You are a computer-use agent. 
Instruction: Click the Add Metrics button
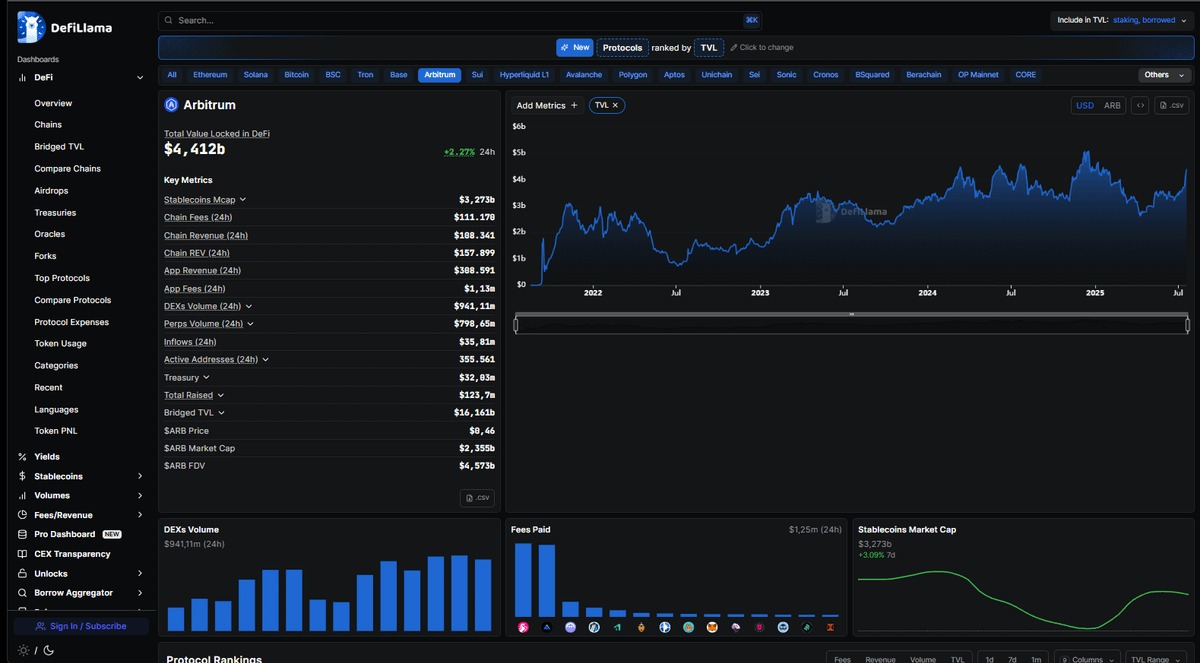[x=547, y=105]
